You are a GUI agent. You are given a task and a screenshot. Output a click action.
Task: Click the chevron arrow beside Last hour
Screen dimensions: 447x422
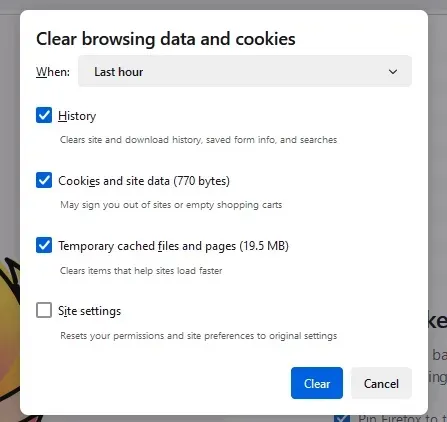pos(393,72)
